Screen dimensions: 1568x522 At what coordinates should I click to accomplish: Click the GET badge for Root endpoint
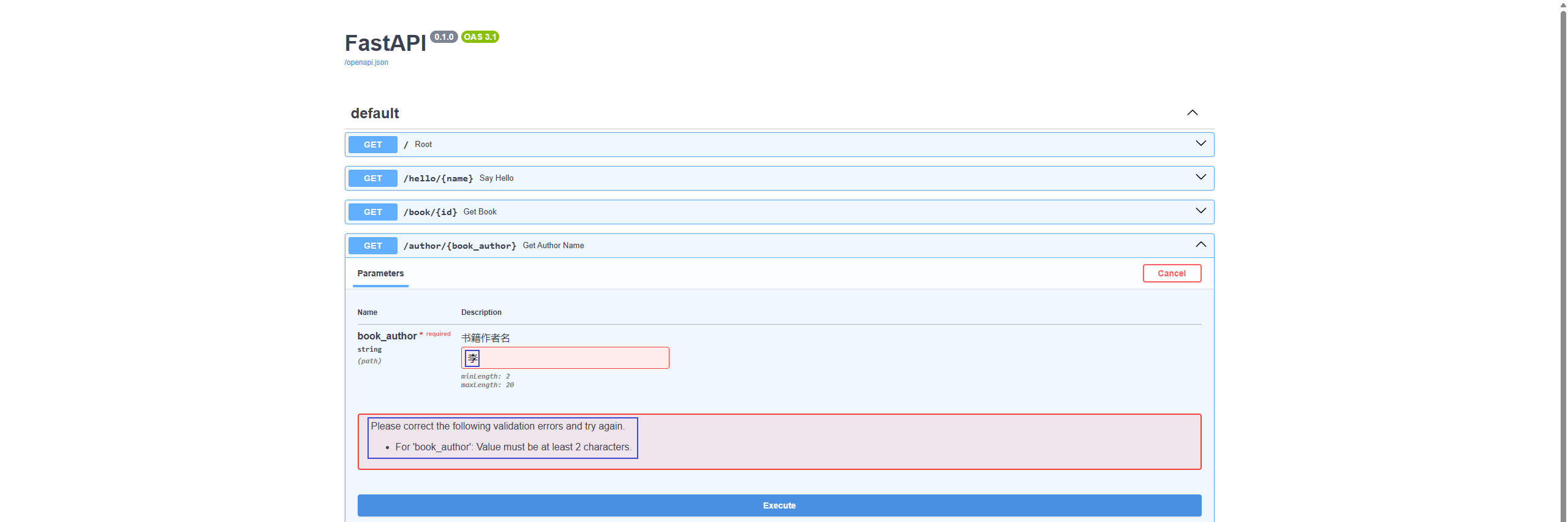click(373, 145)
